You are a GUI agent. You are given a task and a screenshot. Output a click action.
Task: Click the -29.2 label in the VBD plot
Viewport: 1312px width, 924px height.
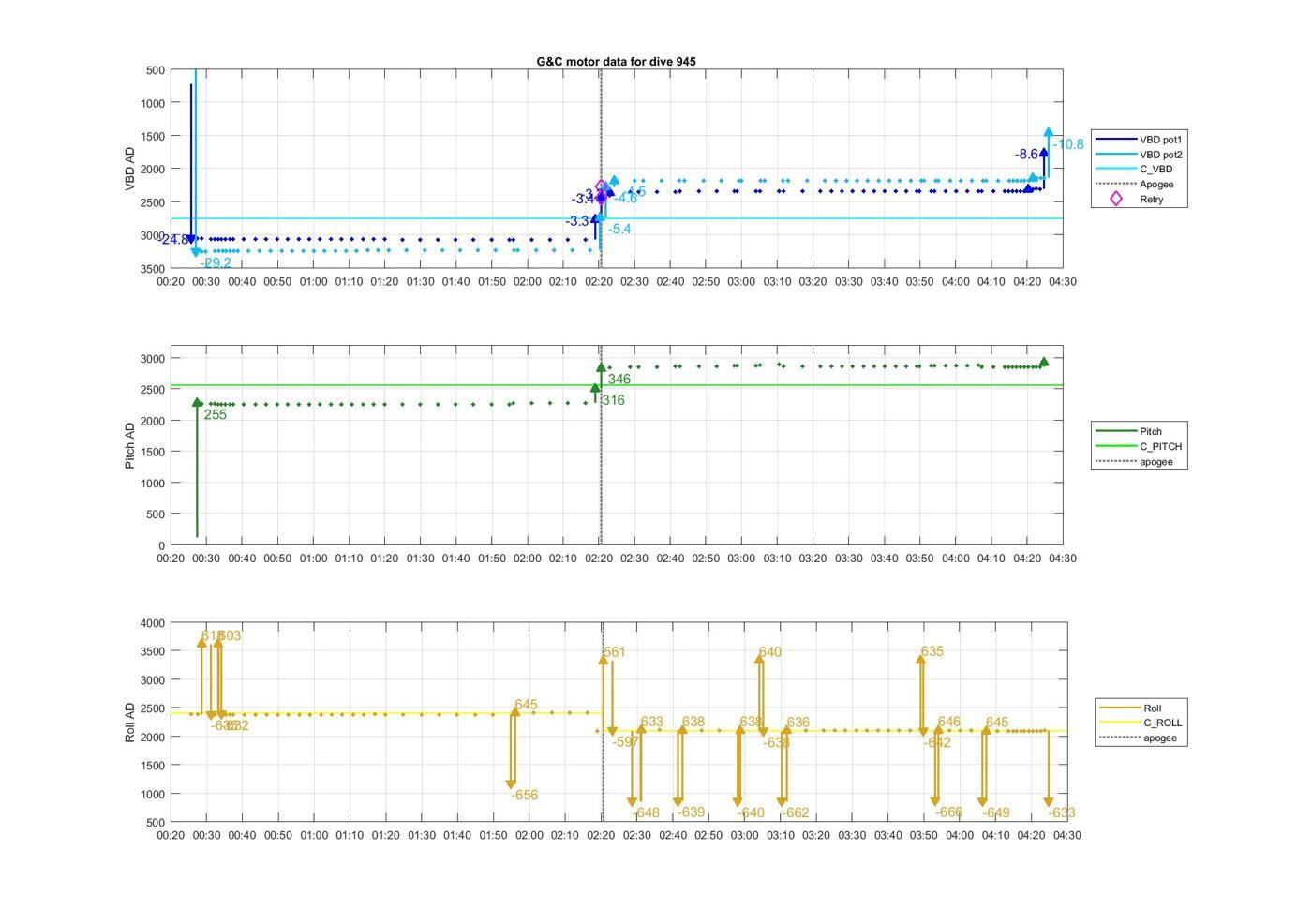click(216, 263)
